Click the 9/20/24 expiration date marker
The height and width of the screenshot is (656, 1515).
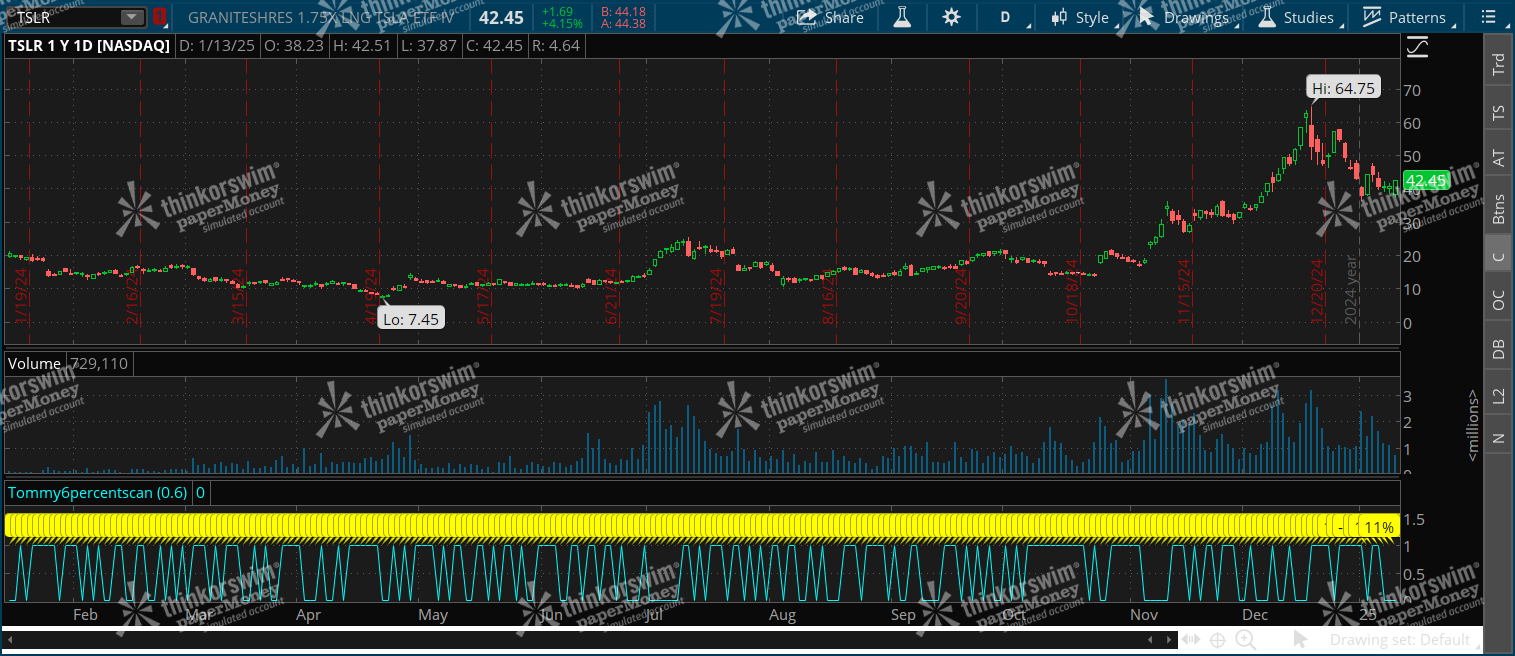click(962, 296)
